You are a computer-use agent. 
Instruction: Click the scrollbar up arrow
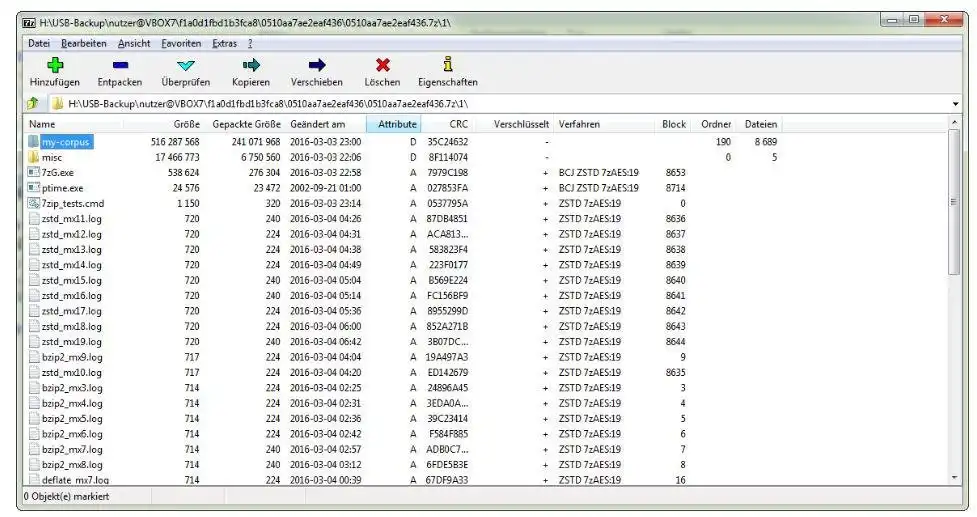pyautogui.click(x=954, y=122)
